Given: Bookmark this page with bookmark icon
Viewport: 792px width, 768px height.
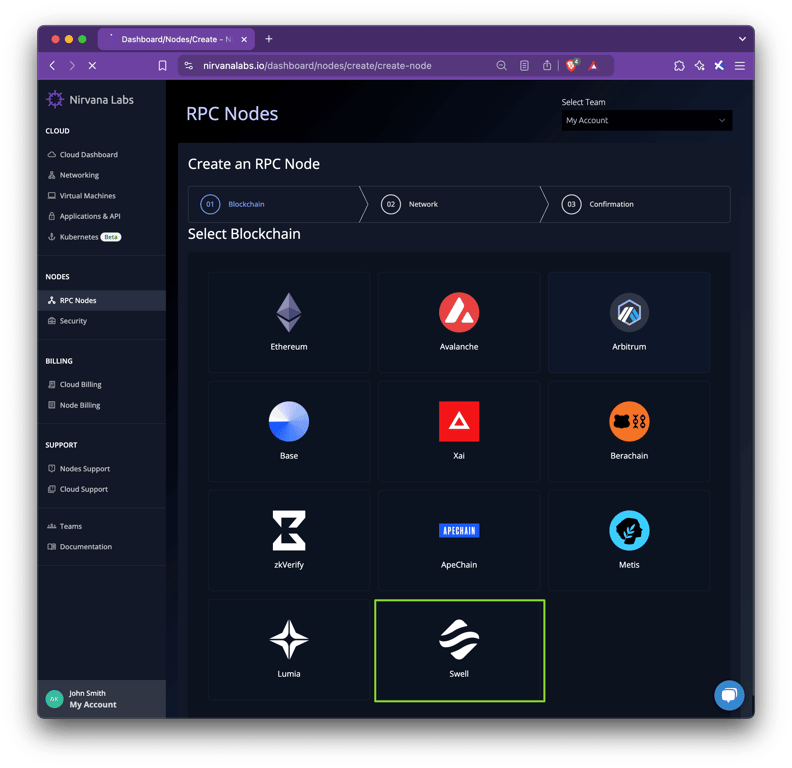Looking at the screenshot, I should click(x=162, y=66).
